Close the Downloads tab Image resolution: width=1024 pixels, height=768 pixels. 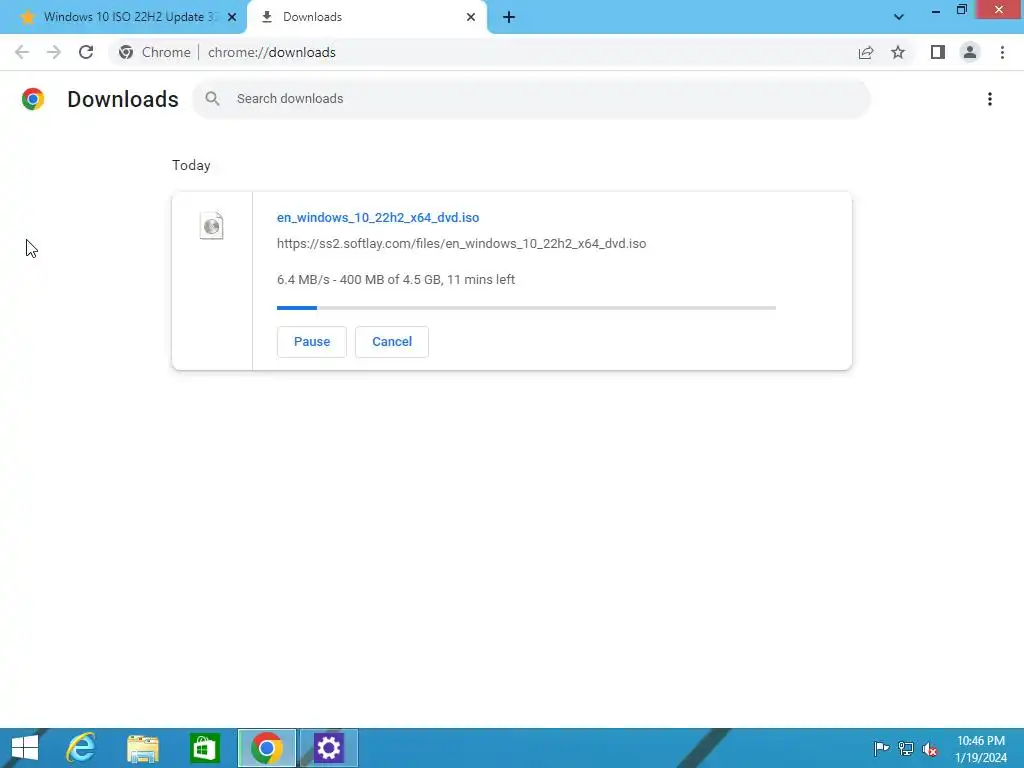click(x=471, y=17)
